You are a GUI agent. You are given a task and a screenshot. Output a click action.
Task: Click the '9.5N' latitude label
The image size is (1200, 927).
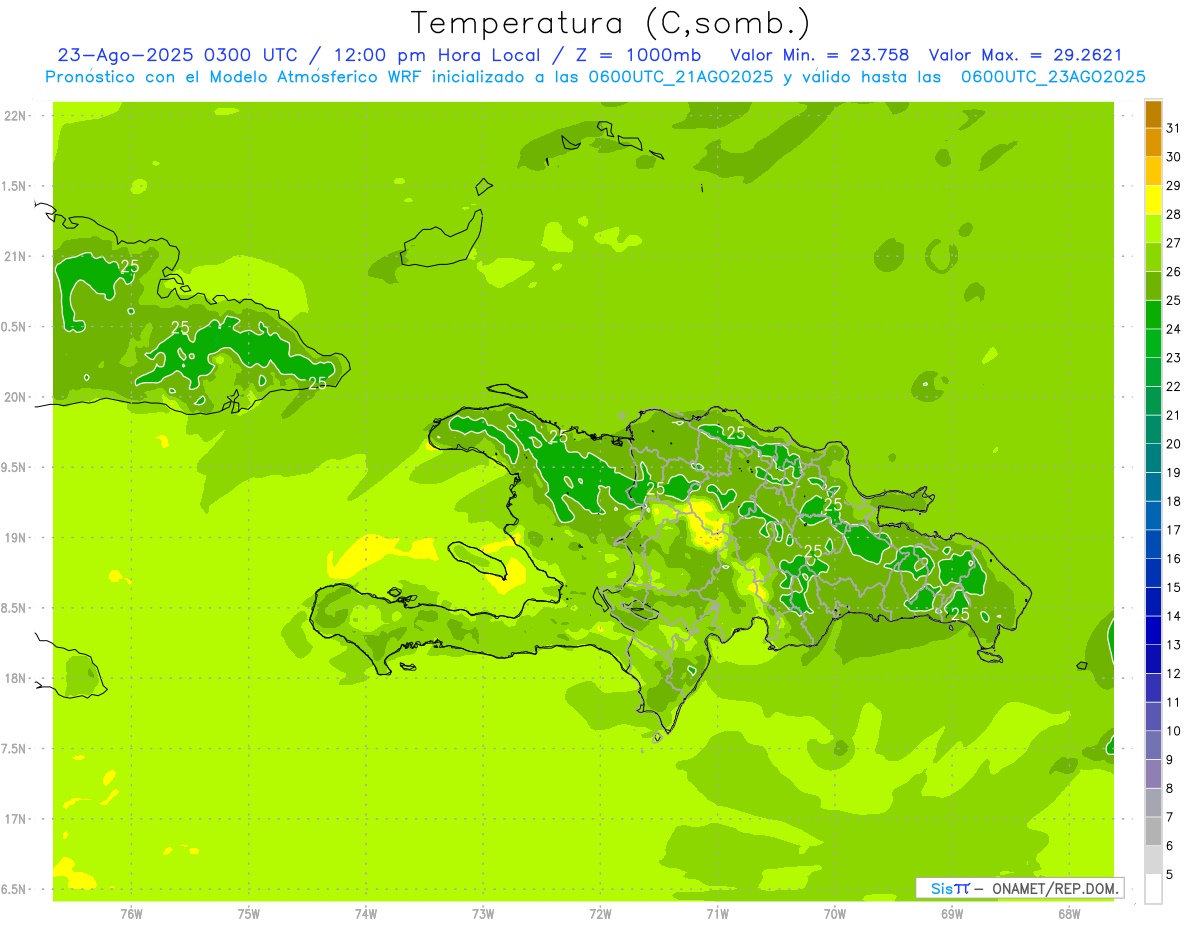[x=14, y=468]
